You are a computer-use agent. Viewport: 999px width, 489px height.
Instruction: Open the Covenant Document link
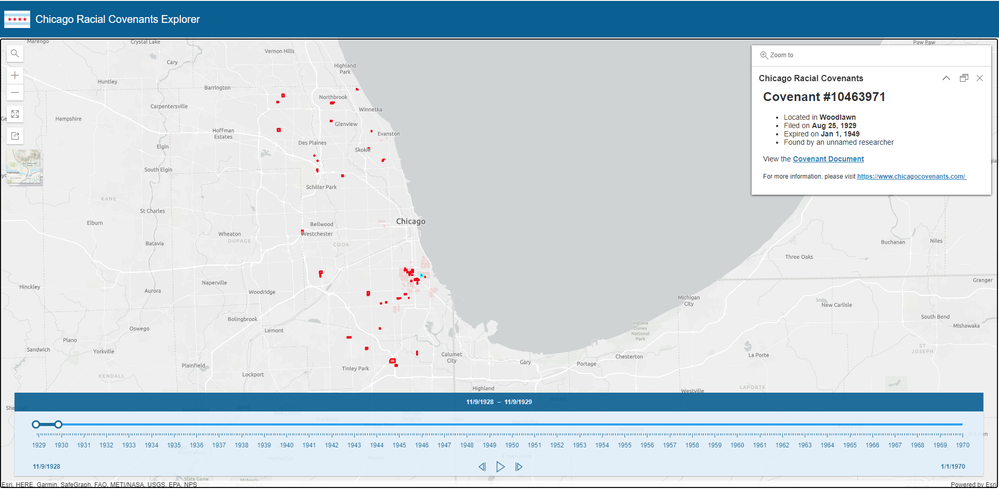[x=828, y=159]
